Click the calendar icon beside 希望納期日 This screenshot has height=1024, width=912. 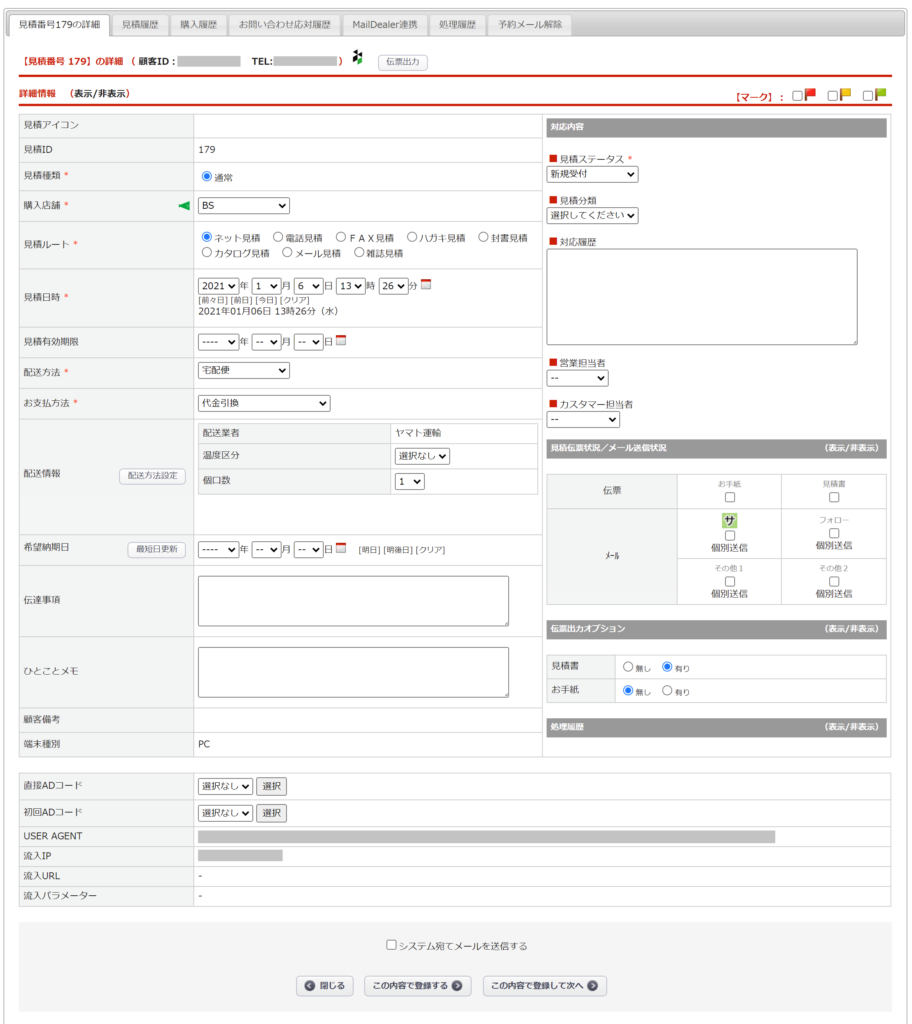tap(341, 549)
